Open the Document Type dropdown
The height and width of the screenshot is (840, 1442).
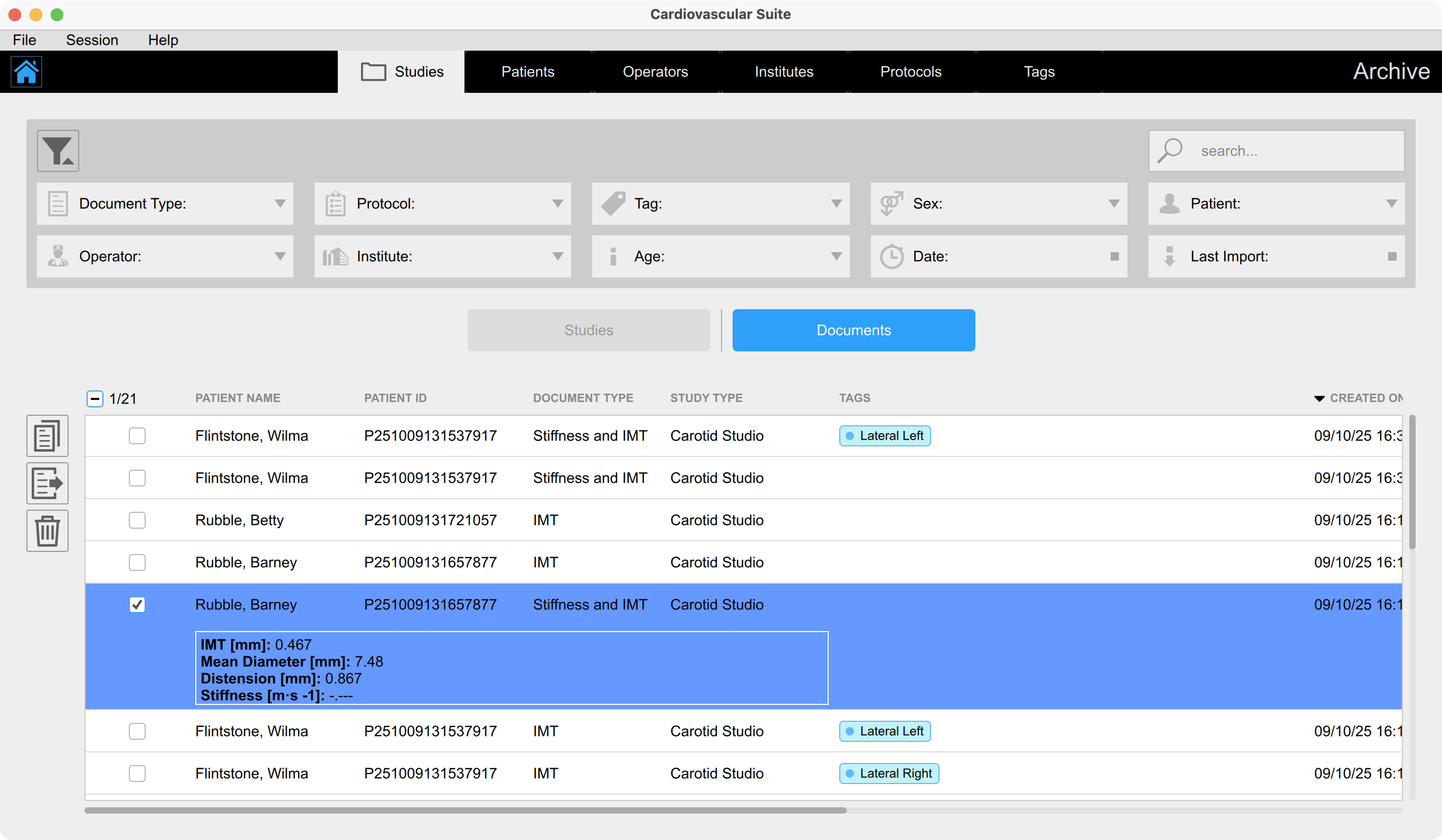[280, 204]
